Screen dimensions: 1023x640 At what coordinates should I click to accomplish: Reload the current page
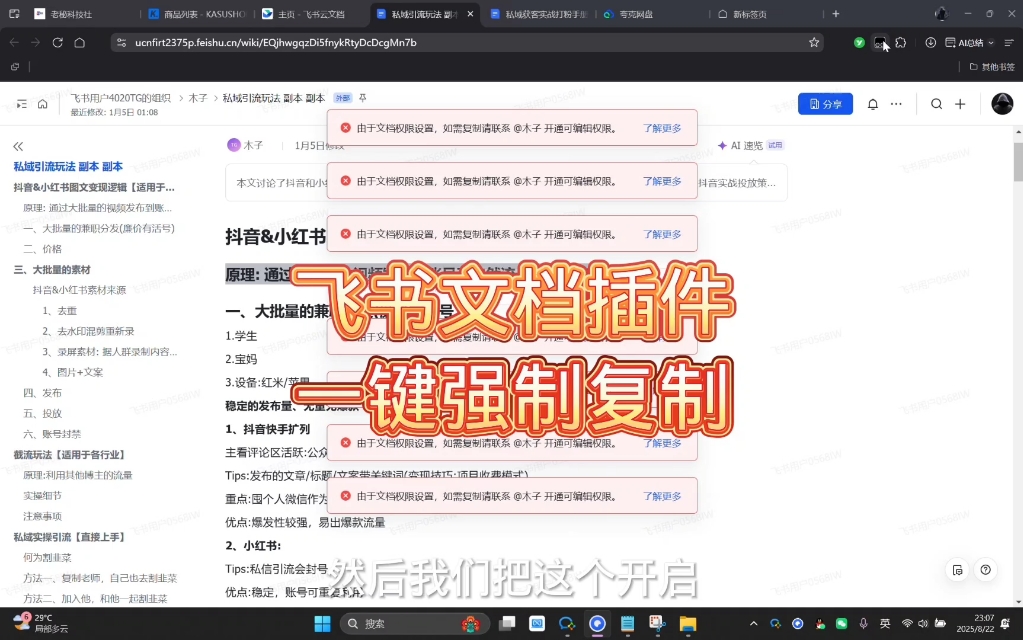point(57,42)
